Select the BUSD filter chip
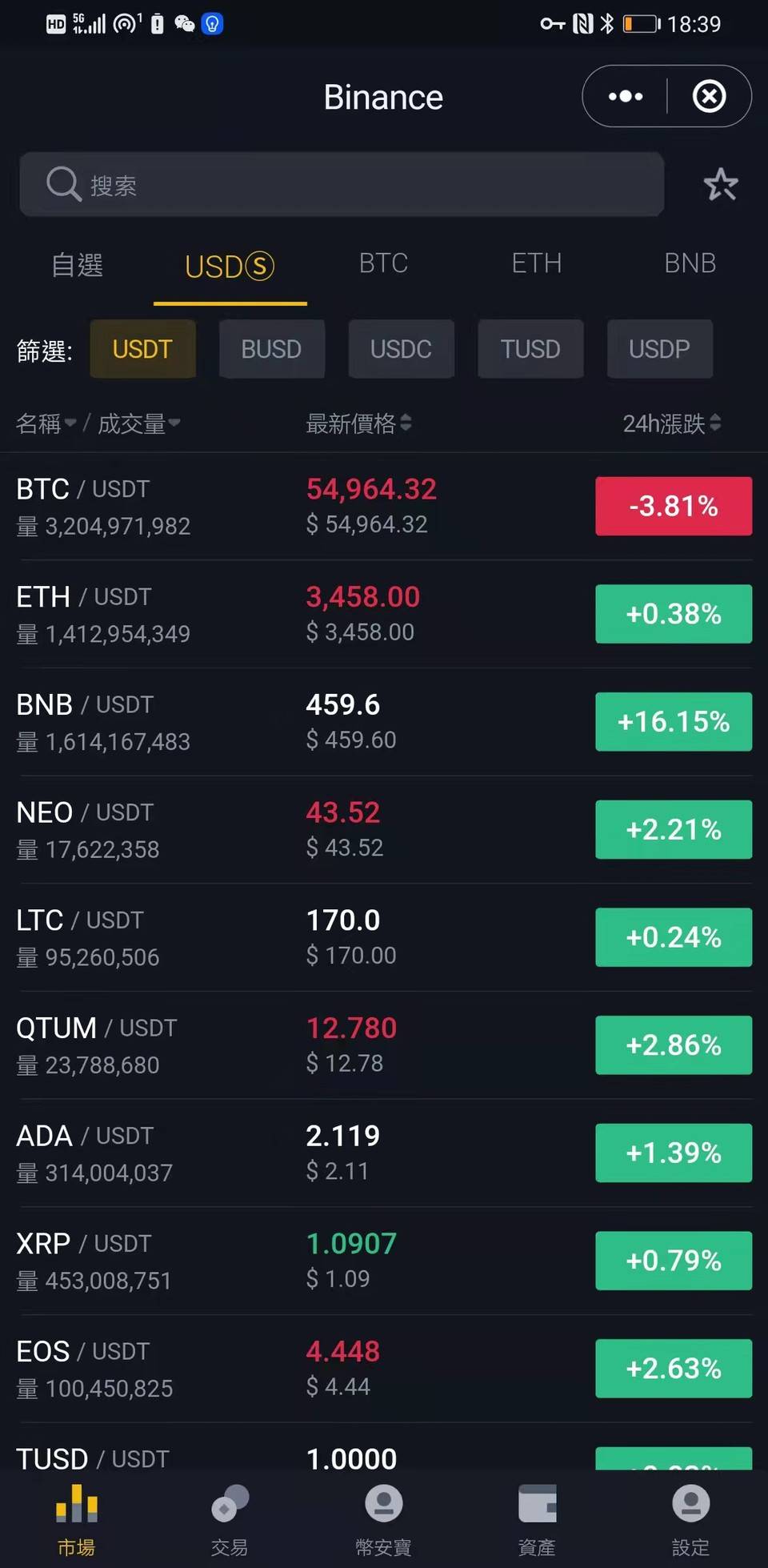This screenshot has height=1568, width=768. [271, 349]
